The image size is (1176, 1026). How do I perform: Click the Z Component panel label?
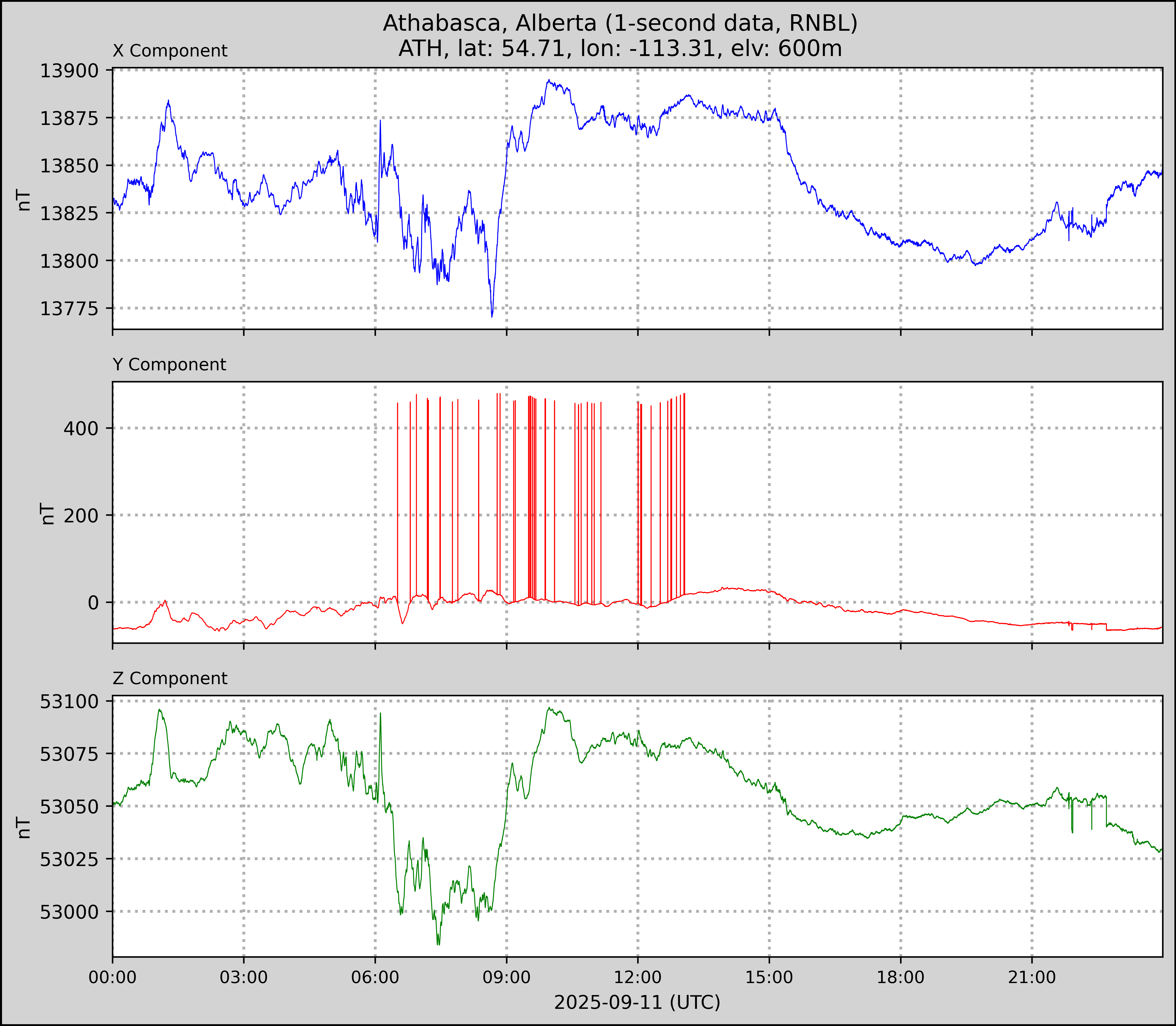coord(170,679)
